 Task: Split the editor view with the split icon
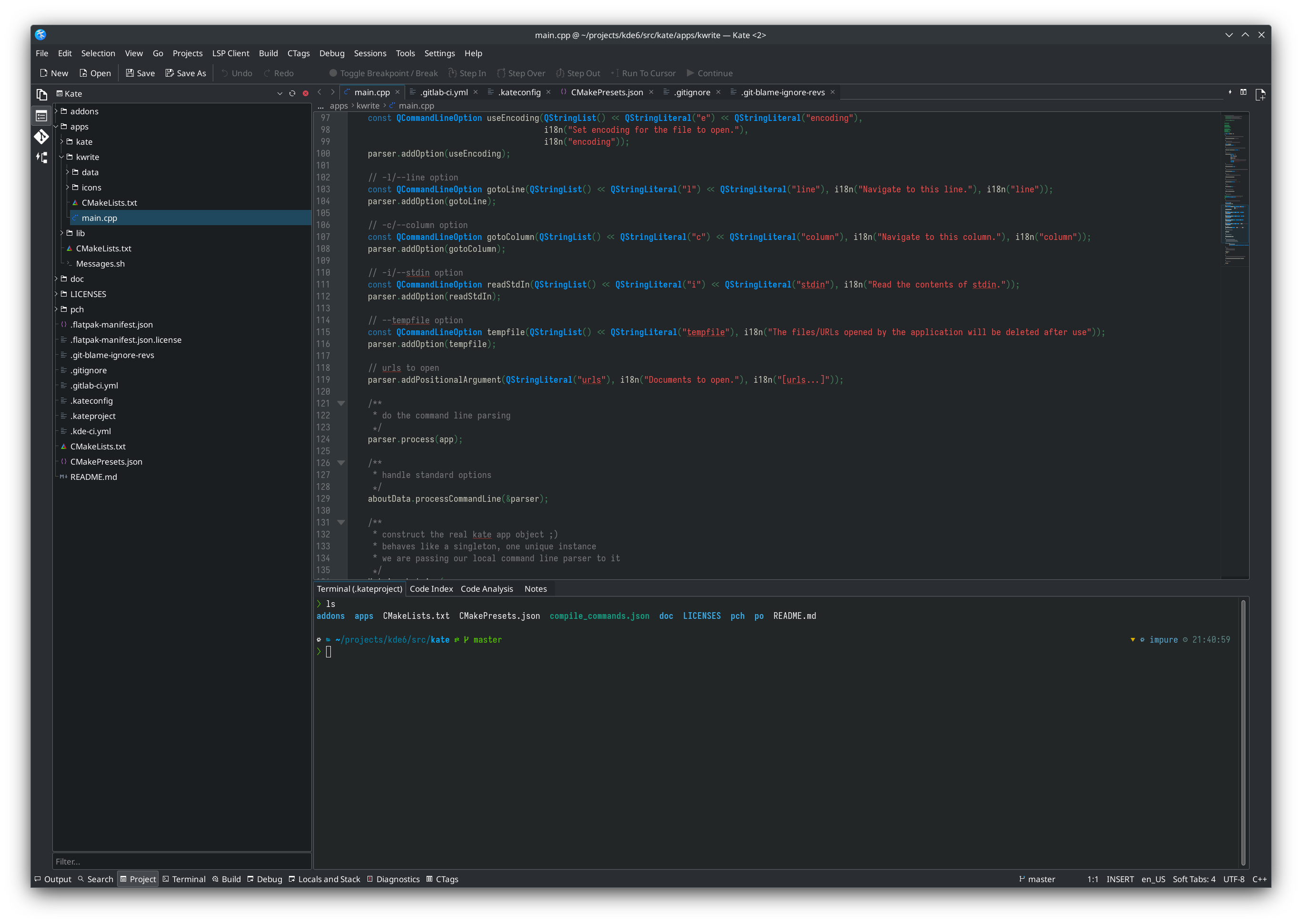1243,92
